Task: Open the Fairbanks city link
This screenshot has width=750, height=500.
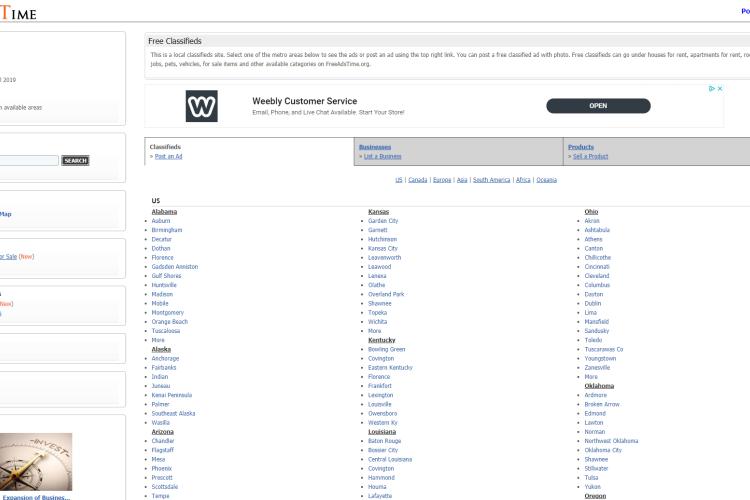Action: [x=164, y=367]
